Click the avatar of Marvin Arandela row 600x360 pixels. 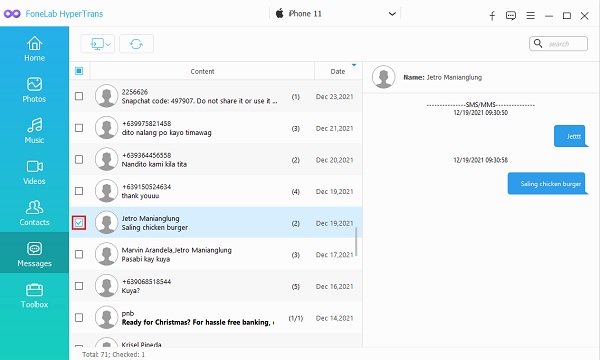pos(106,254)
